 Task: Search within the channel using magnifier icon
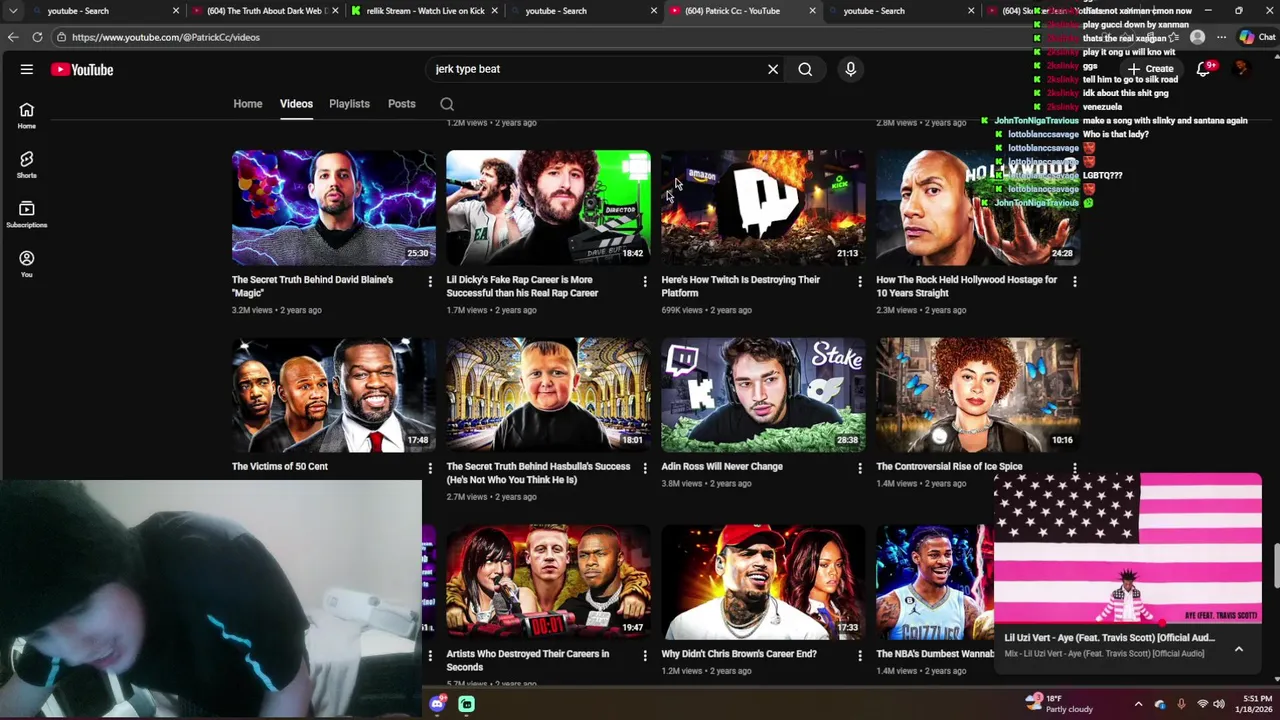[447, 104]
